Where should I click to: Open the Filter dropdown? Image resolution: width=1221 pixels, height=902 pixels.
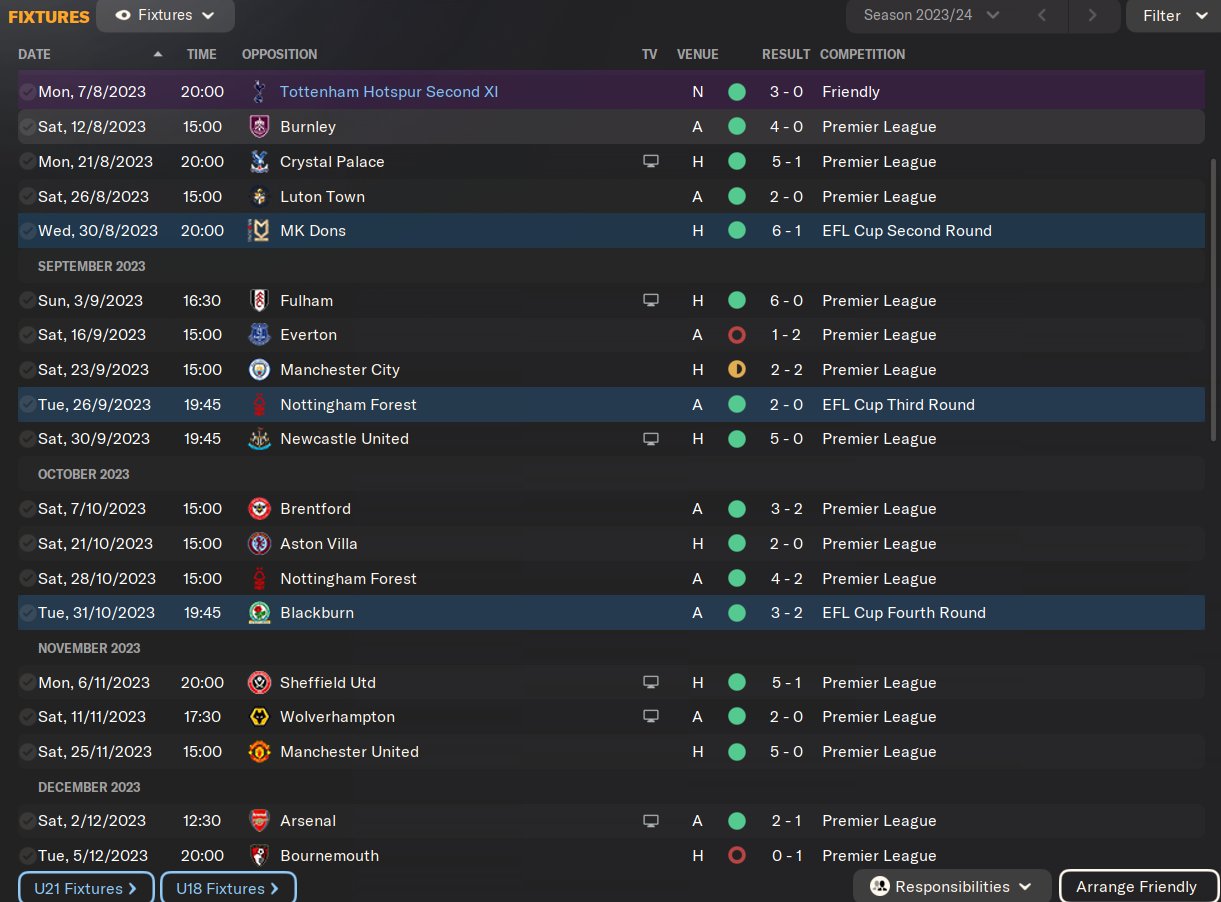coord(1174,16)
